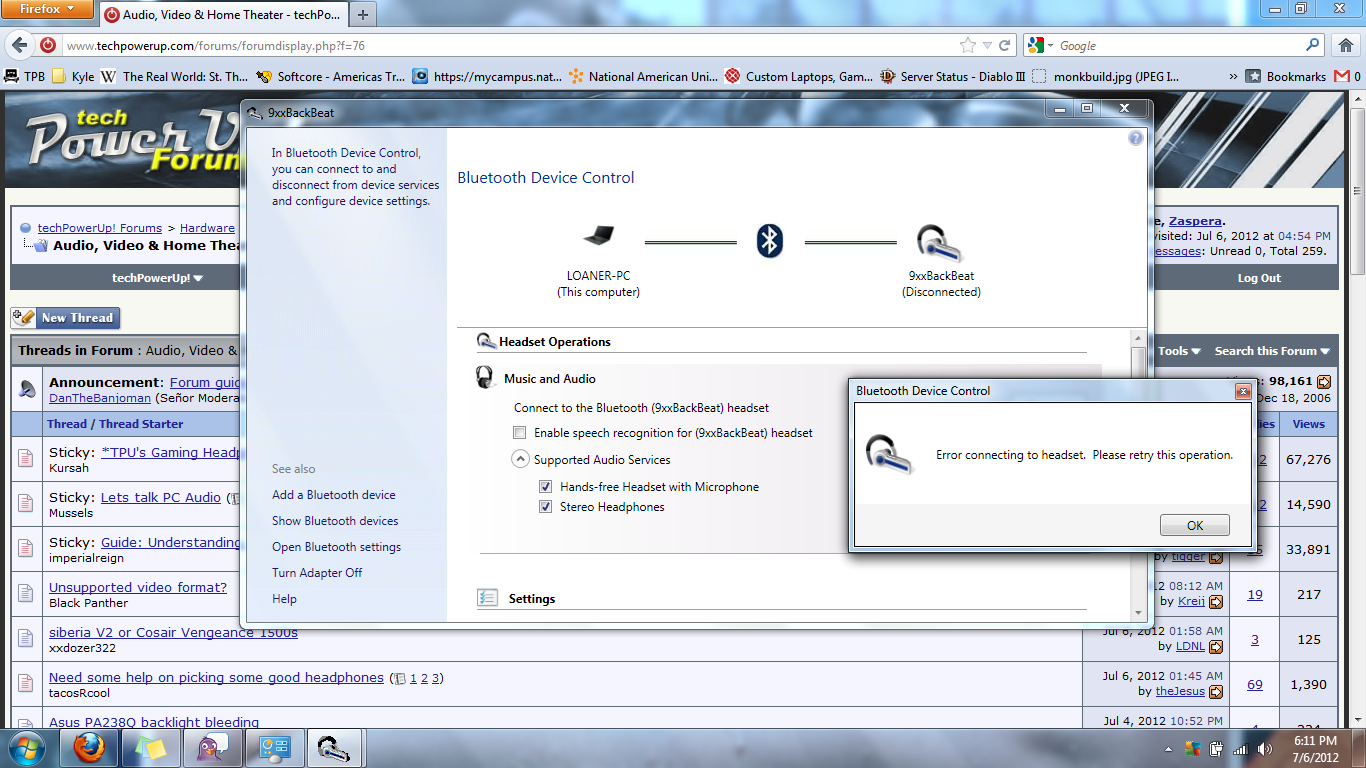The image size is (1366, 768).
Task: Open Need some help picking headphones thread
Action: tap(216, 677)
